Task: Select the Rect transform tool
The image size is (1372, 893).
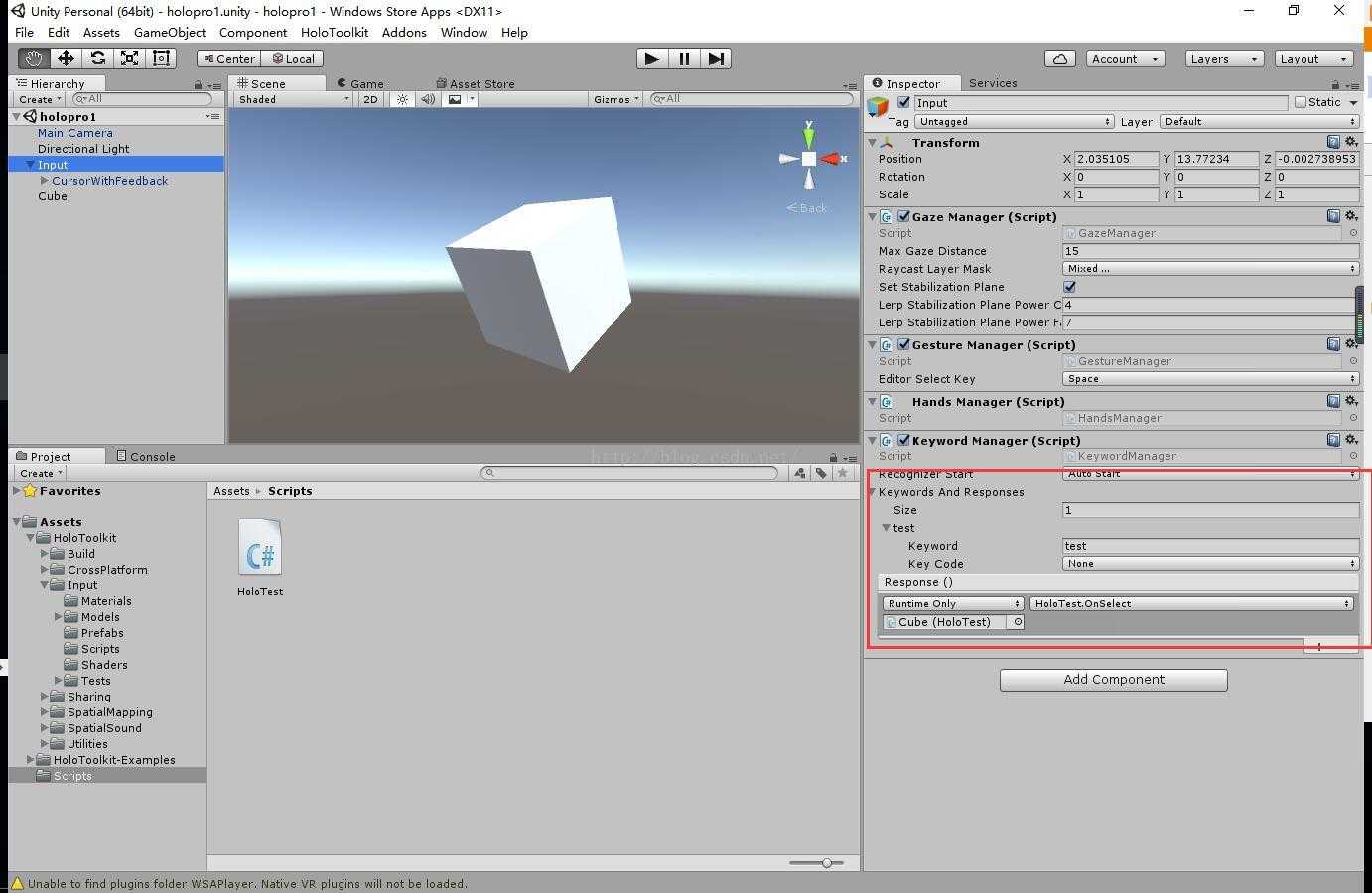Action: [161, 59]
